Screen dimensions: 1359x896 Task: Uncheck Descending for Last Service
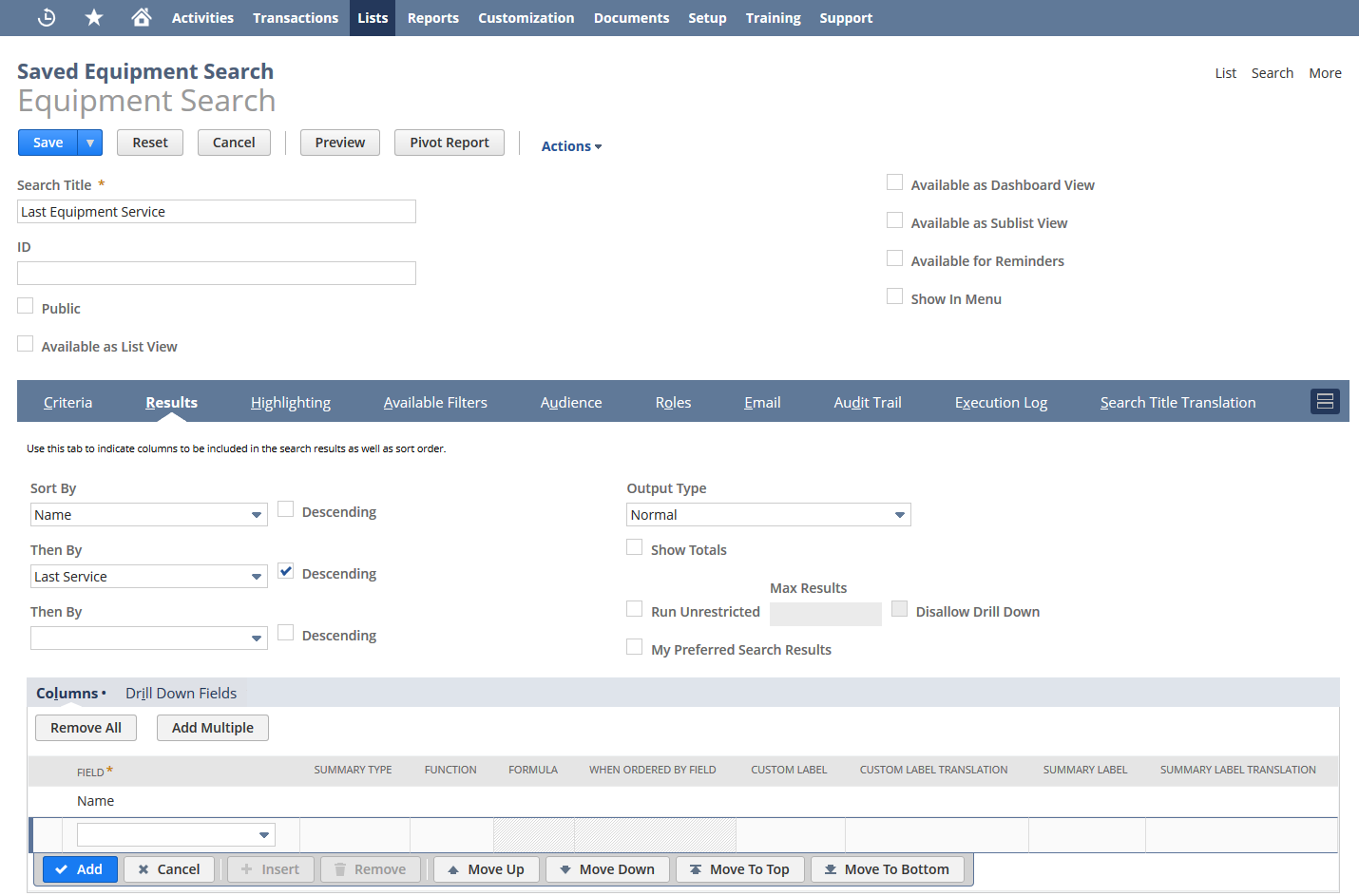point(285,571)
